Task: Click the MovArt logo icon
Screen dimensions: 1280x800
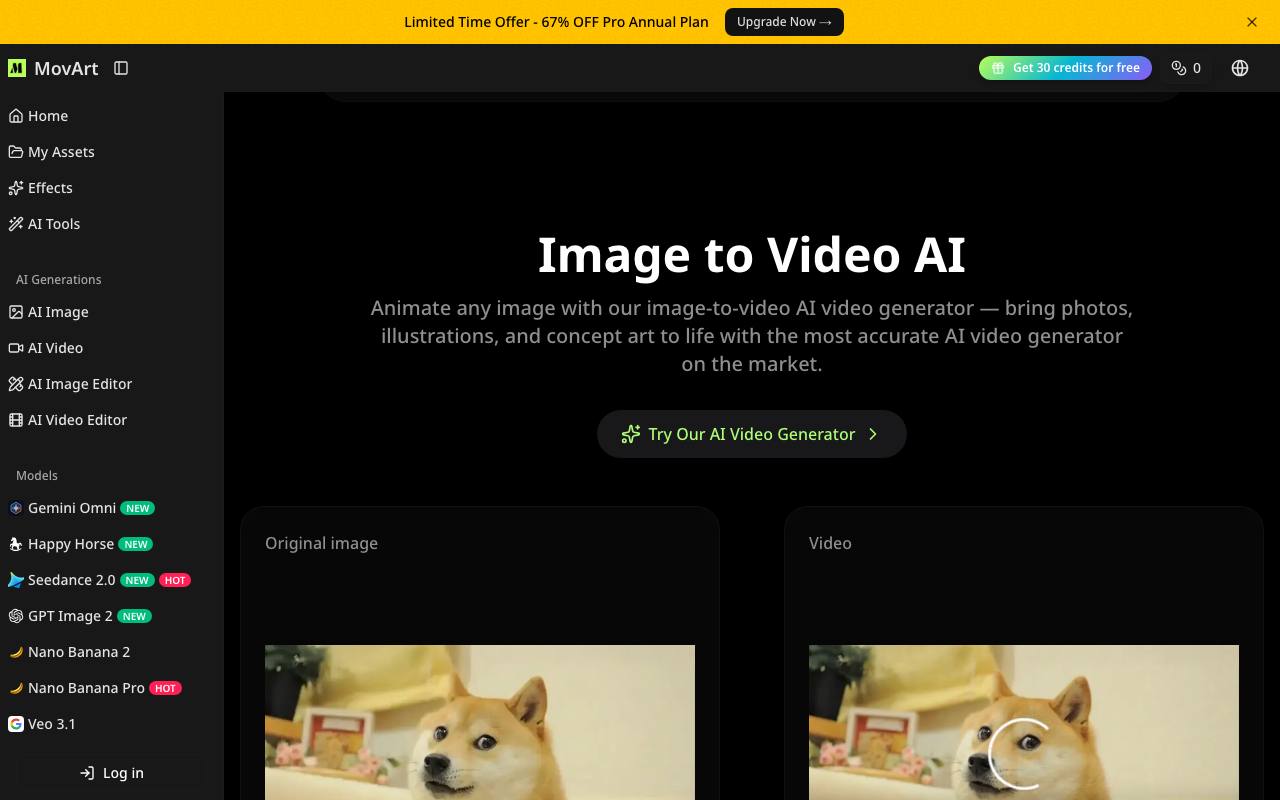Action: point(16,68)
